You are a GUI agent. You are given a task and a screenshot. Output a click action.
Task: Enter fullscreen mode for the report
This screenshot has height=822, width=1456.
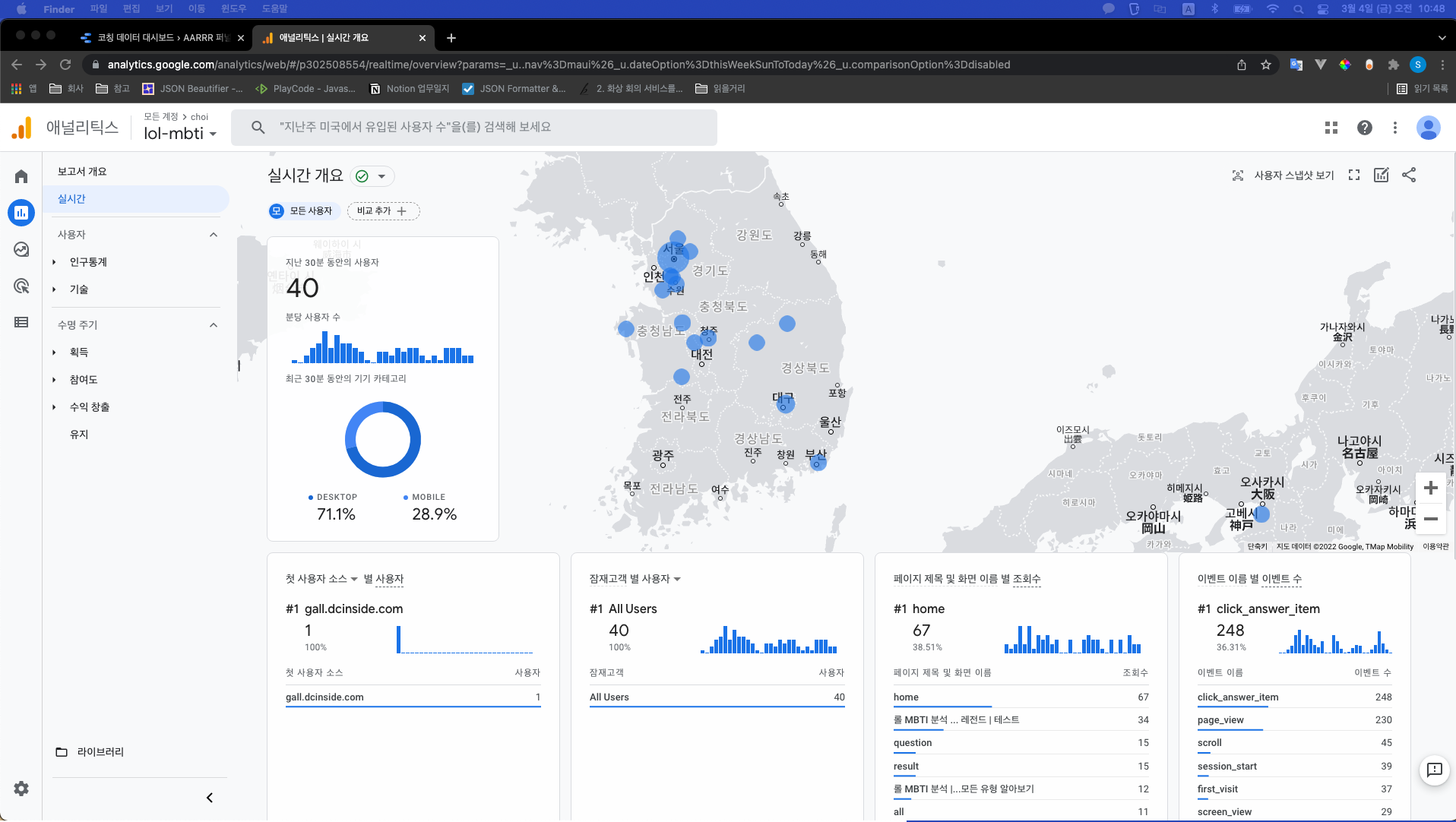[x=1354, y=175]
